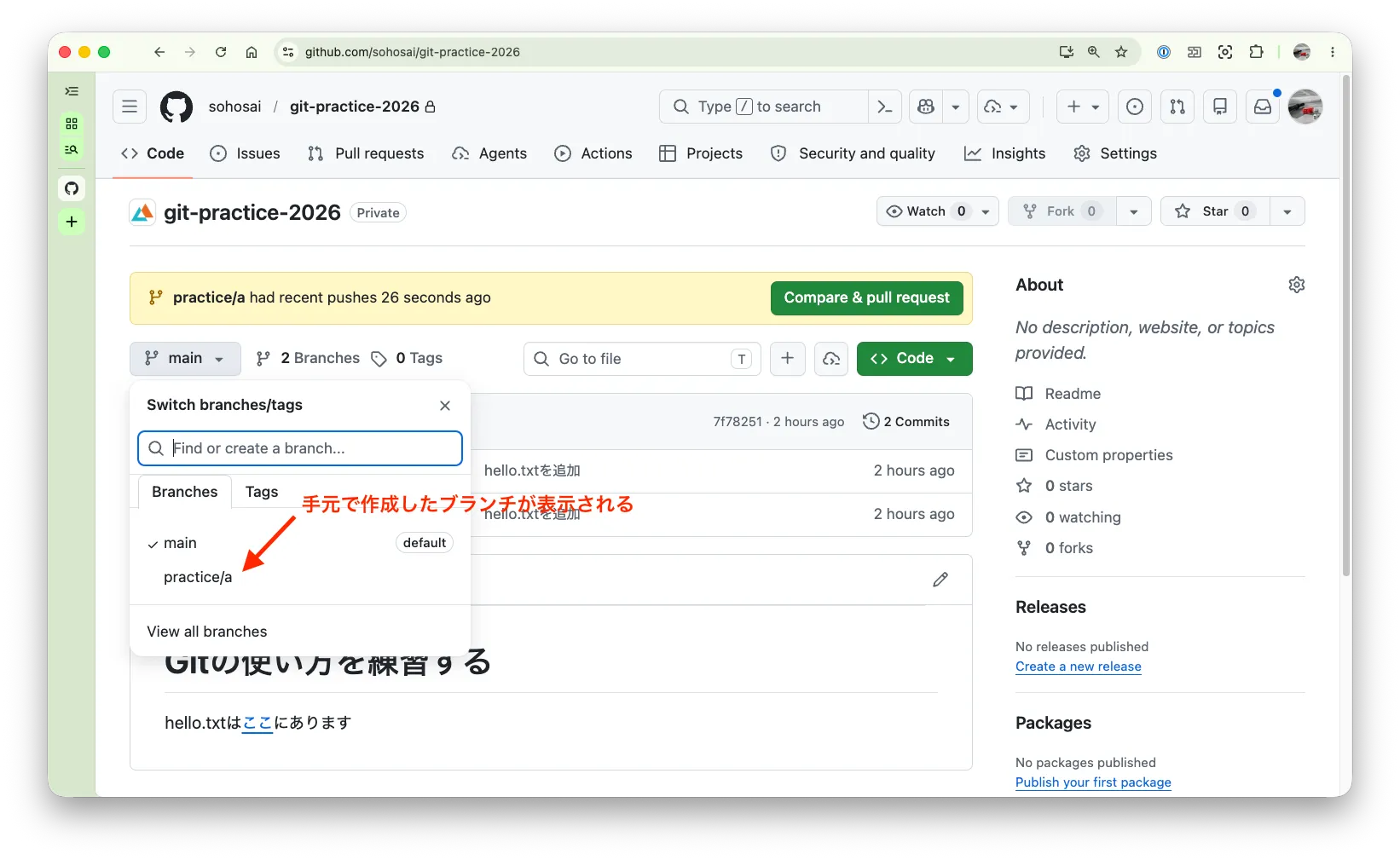The width and height of the screenshot is (1400, 860).
Task: Open the 0 forks link
Action: (1054, 548)
